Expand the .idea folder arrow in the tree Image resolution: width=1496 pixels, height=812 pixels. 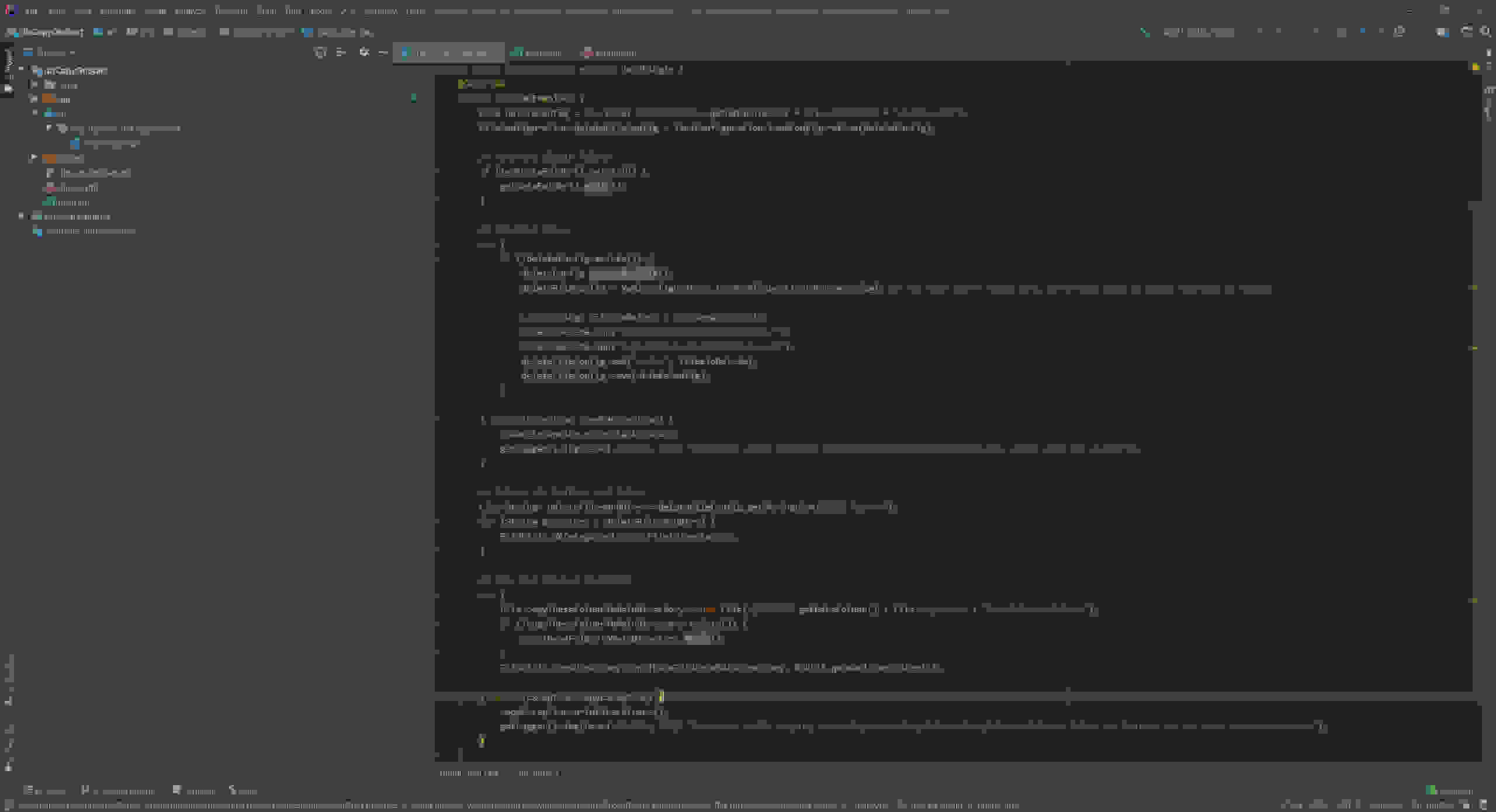pos(34,85)
